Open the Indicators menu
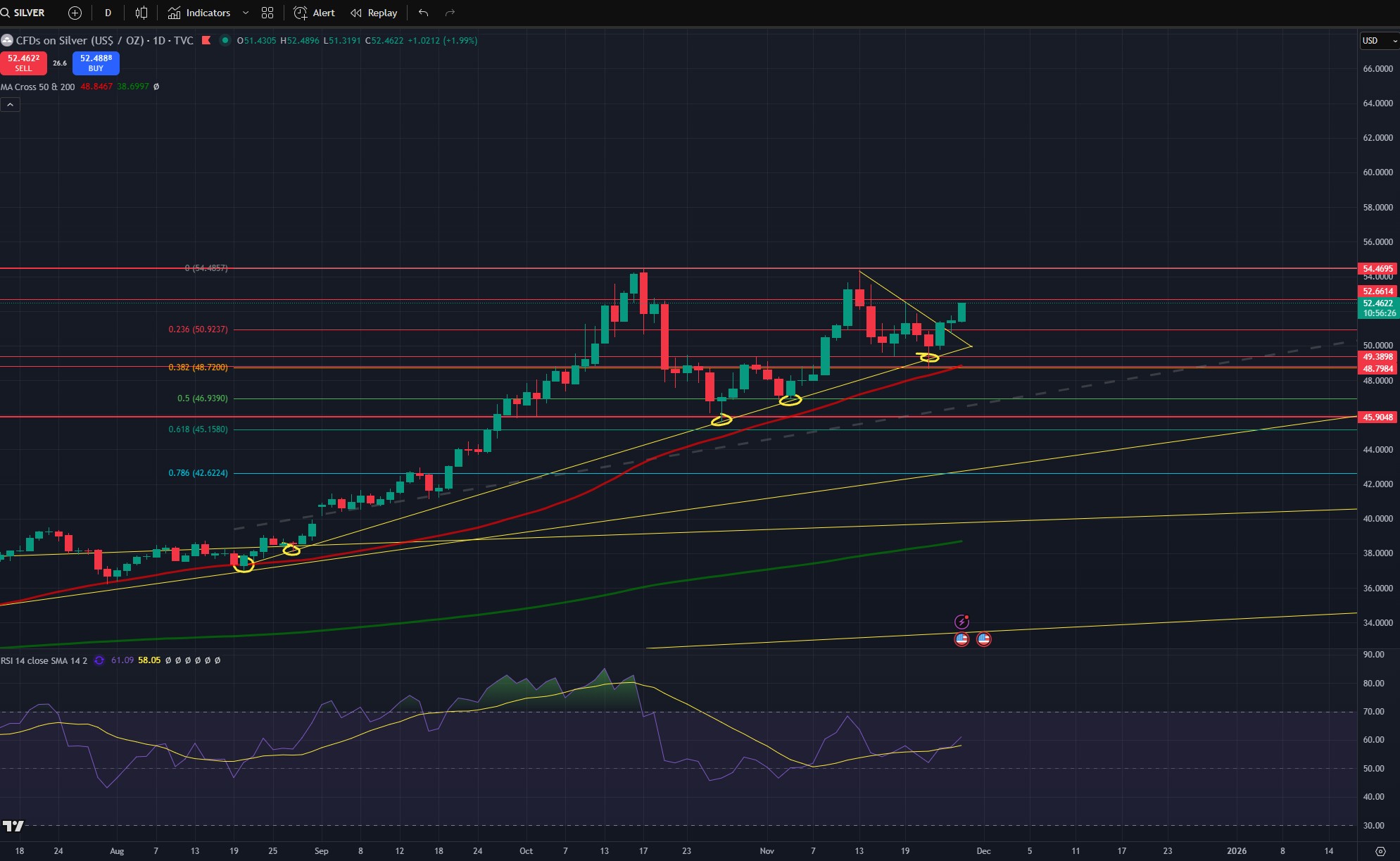The image size is (1400, 861). 199,13
